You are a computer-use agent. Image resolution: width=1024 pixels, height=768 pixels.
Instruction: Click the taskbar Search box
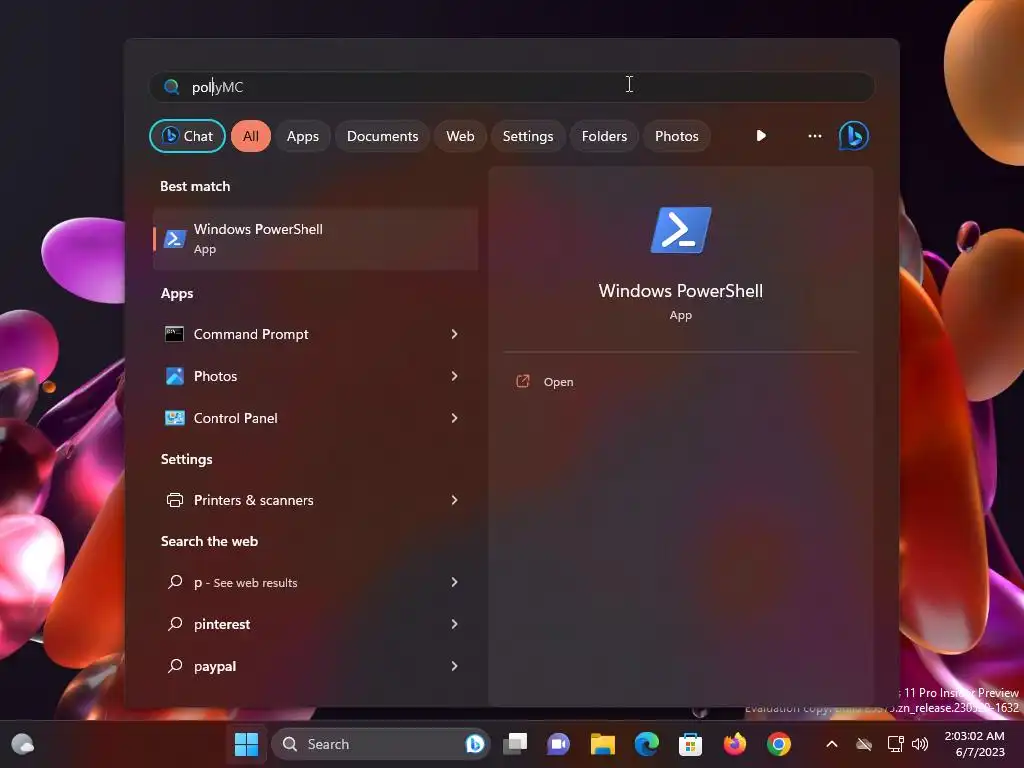(380, 744)
